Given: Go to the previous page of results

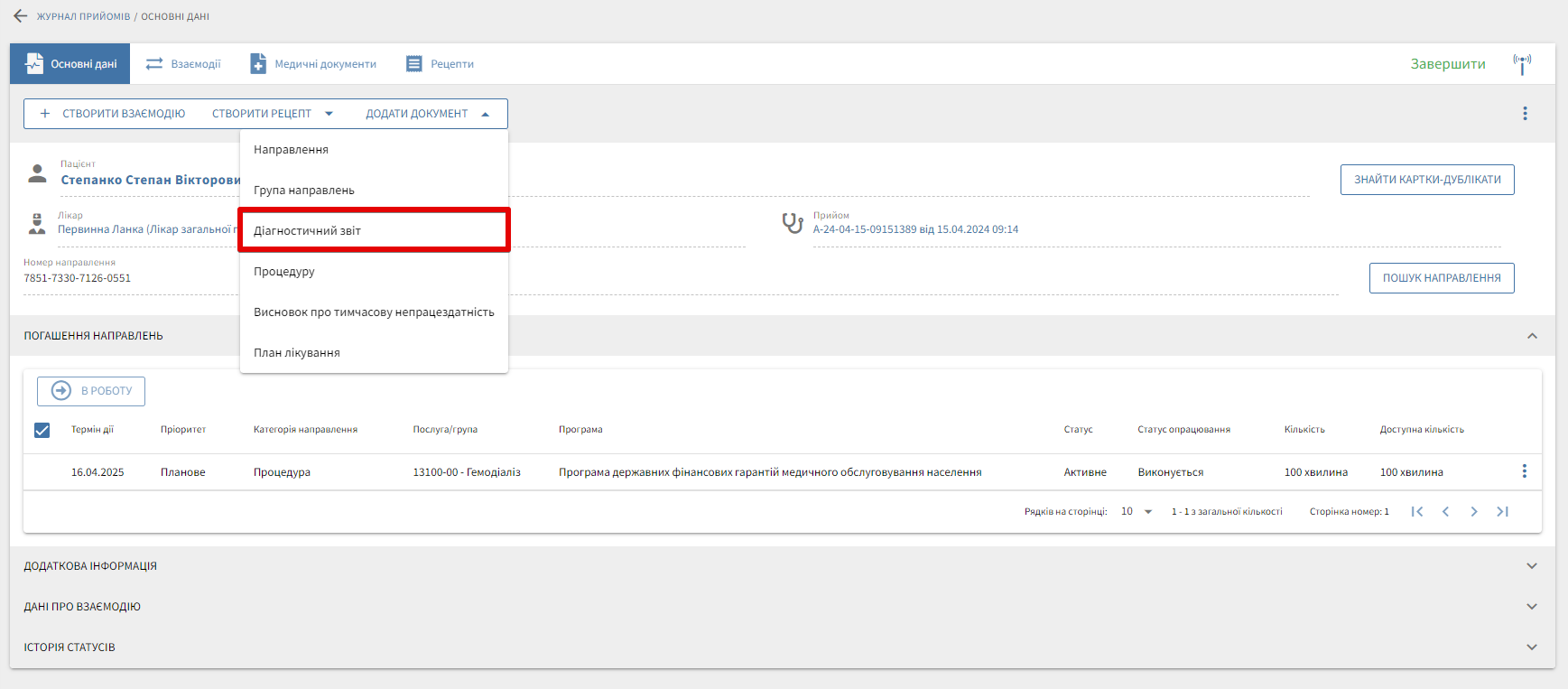Looking at the screenshot, I should point(1445,512).
